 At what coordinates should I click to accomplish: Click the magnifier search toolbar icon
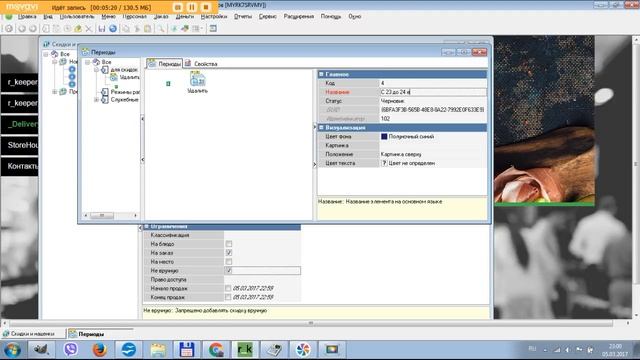(161, 29)
